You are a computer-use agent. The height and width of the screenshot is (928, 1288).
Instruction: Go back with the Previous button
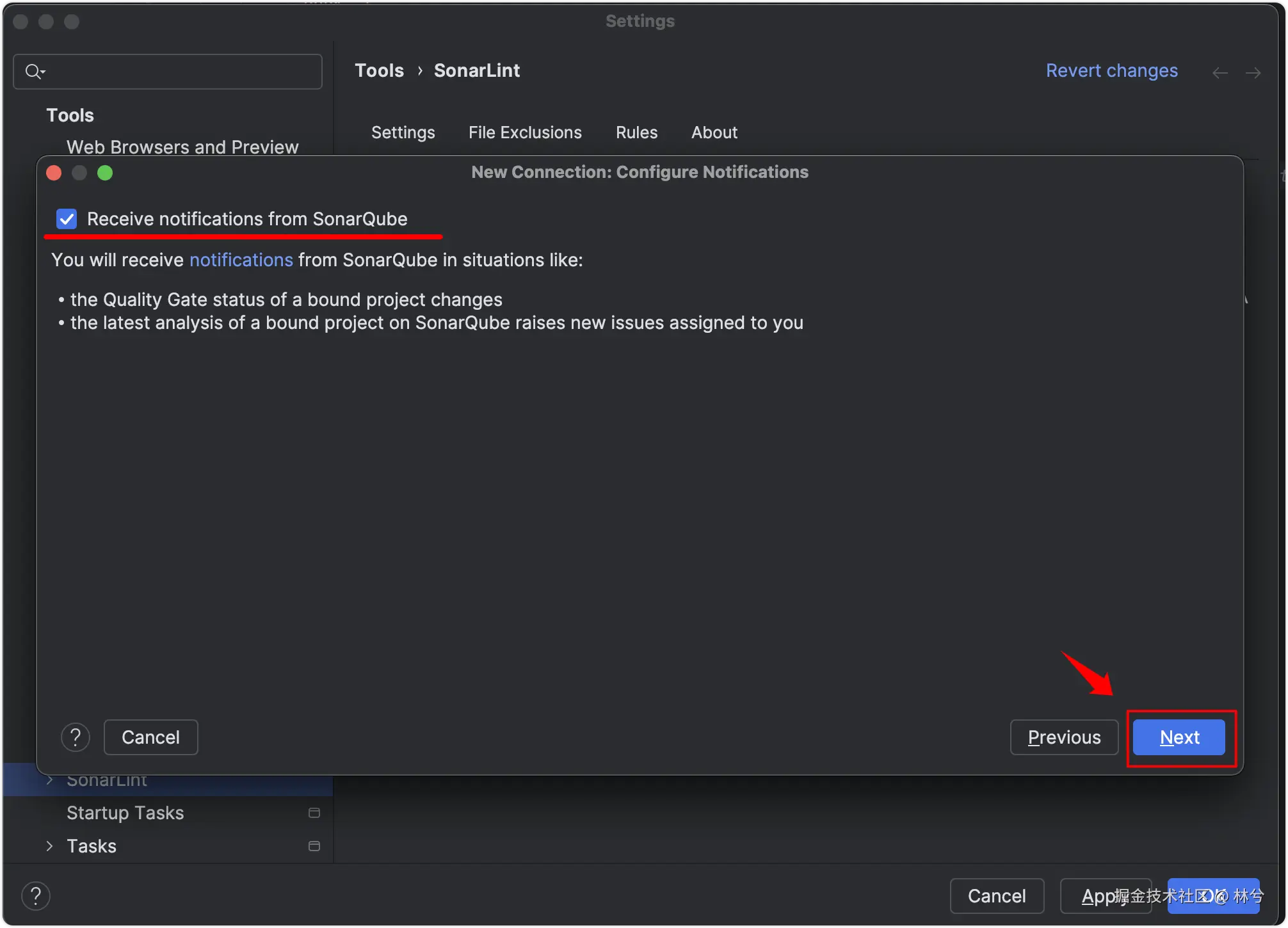1064,737
